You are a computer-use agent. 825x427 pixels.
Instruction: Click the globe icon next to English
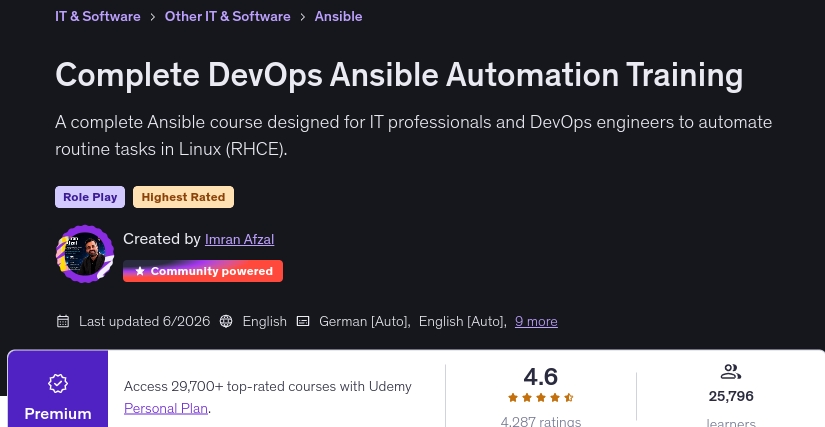(x=226, y=321)
